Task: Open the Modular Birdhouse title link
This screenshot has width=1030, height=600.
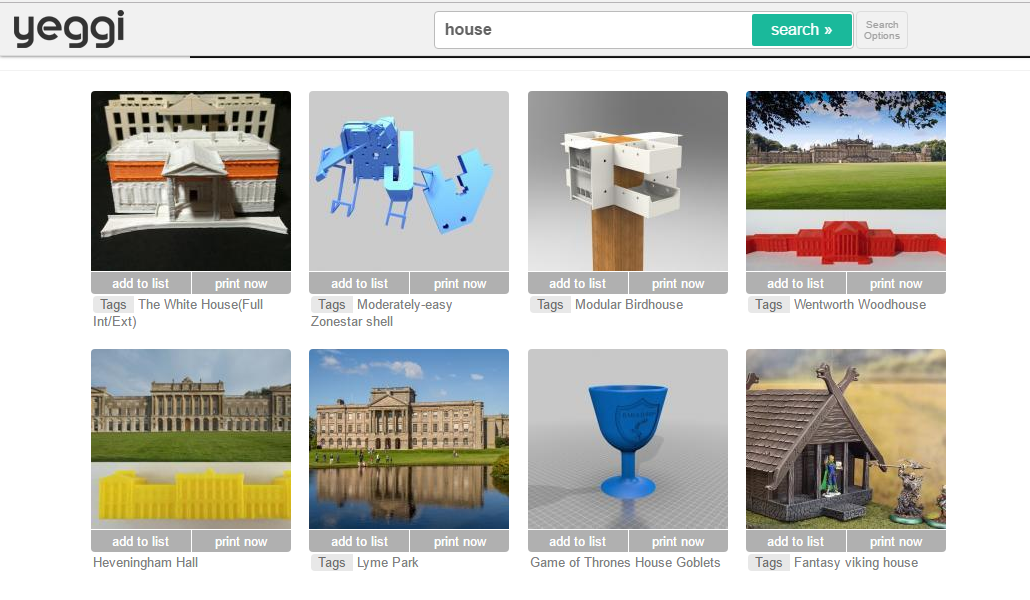Action: (x=629, y=305)
